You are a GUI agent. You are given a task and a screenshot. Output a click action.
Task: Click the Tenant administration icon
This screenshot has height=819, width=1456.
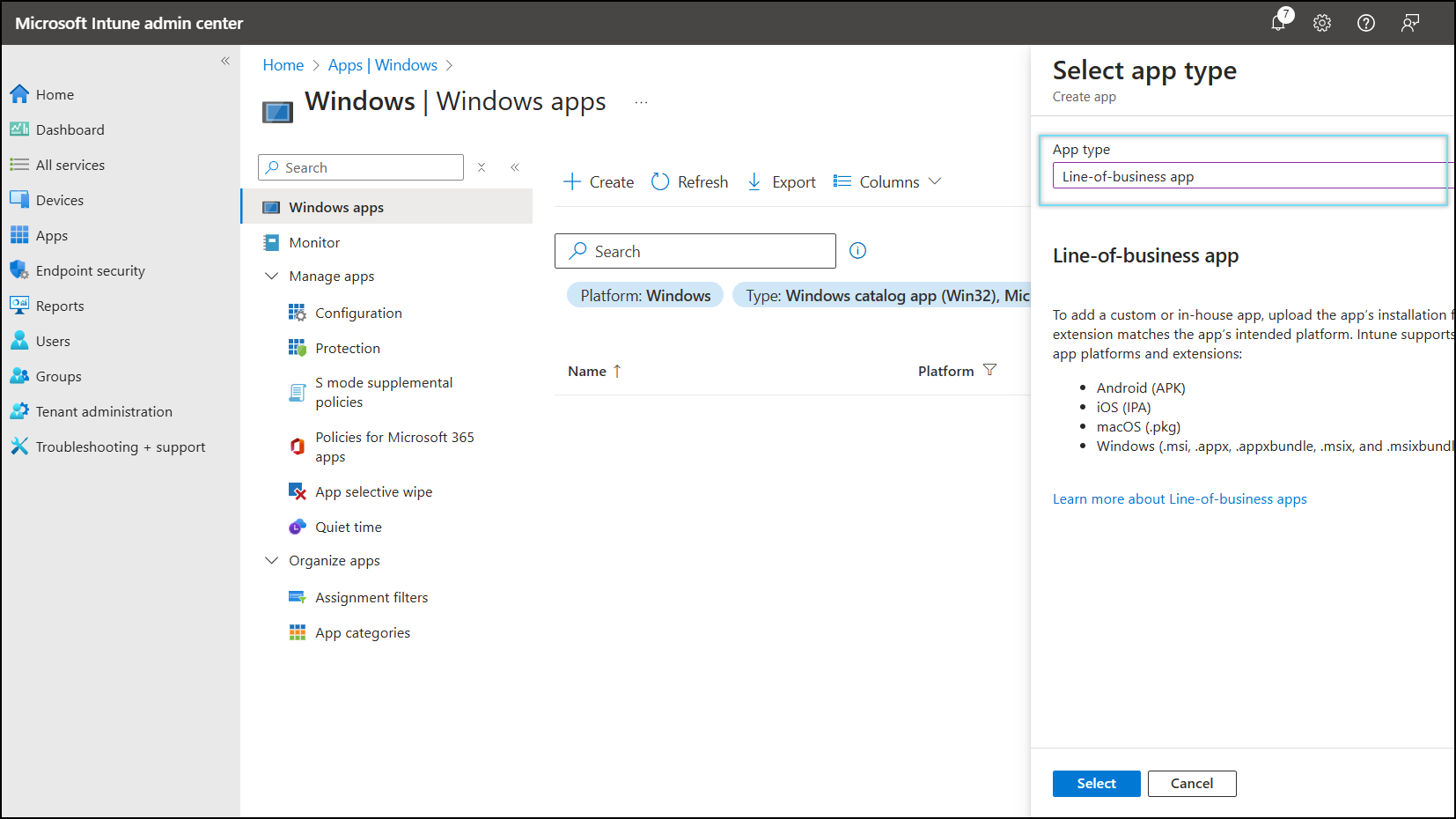[x=19, y=411]
